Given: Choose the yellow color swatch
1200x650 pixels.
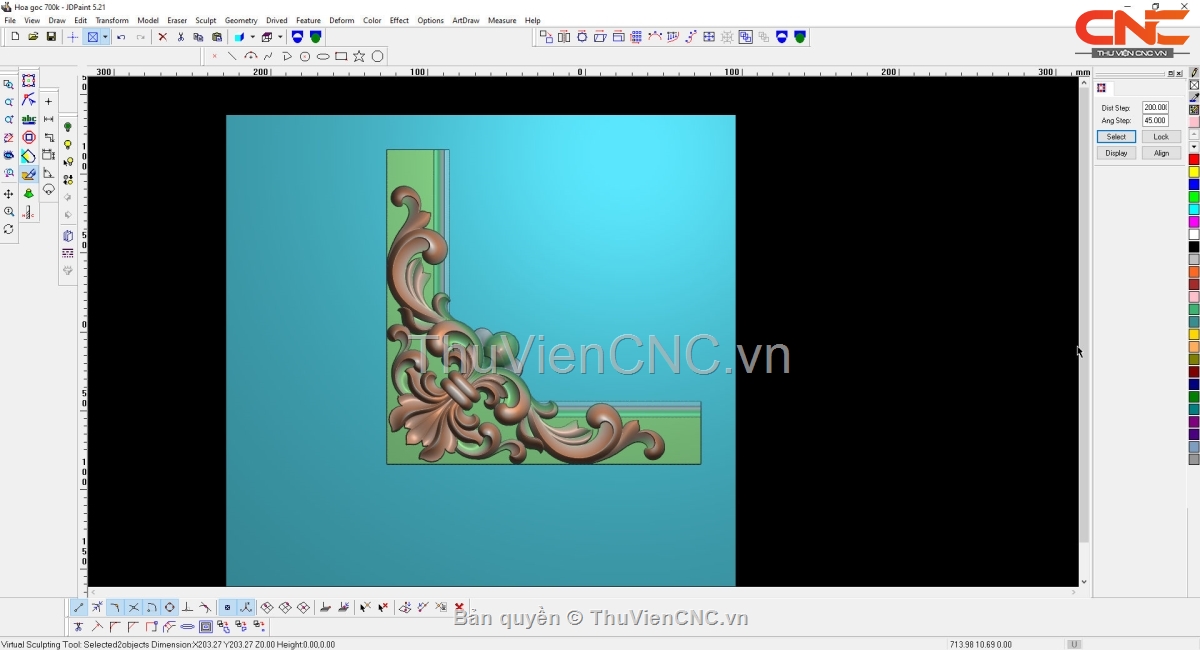Looking at the screenshot, I should [x=1194, y=172].
